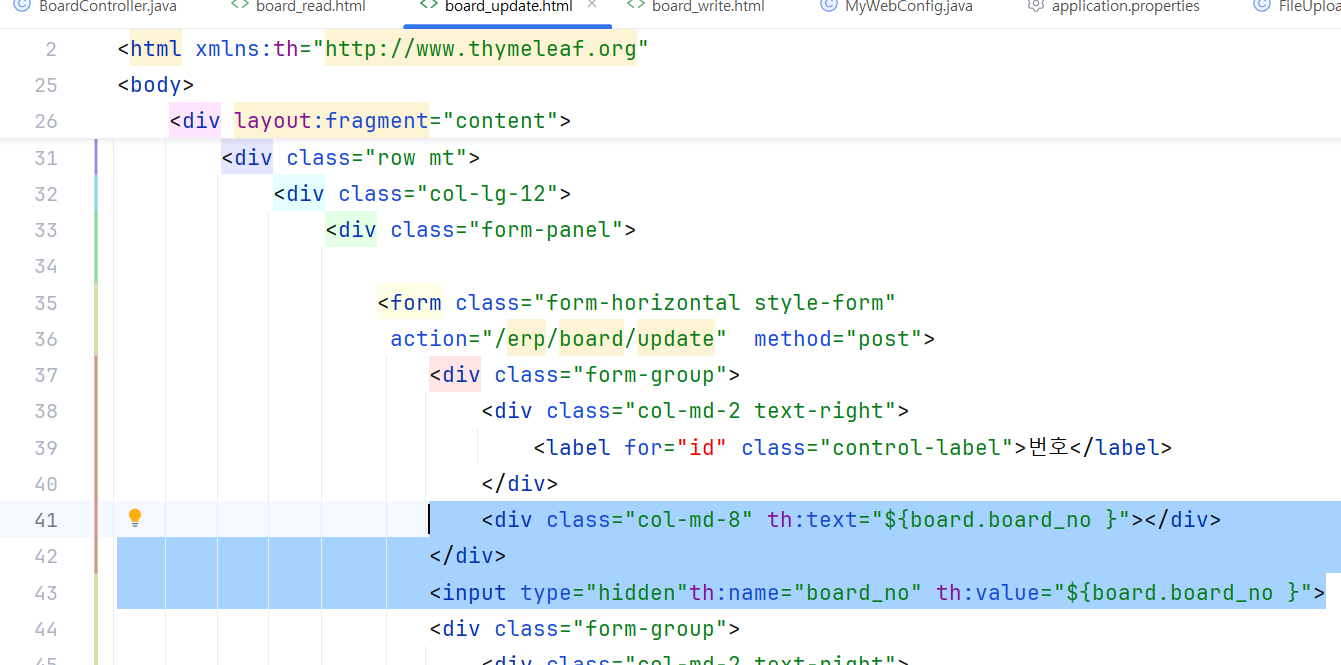Click line number 31 in the gutter
This screenshot has width=1341, height=665.
[x=45, y=158]
